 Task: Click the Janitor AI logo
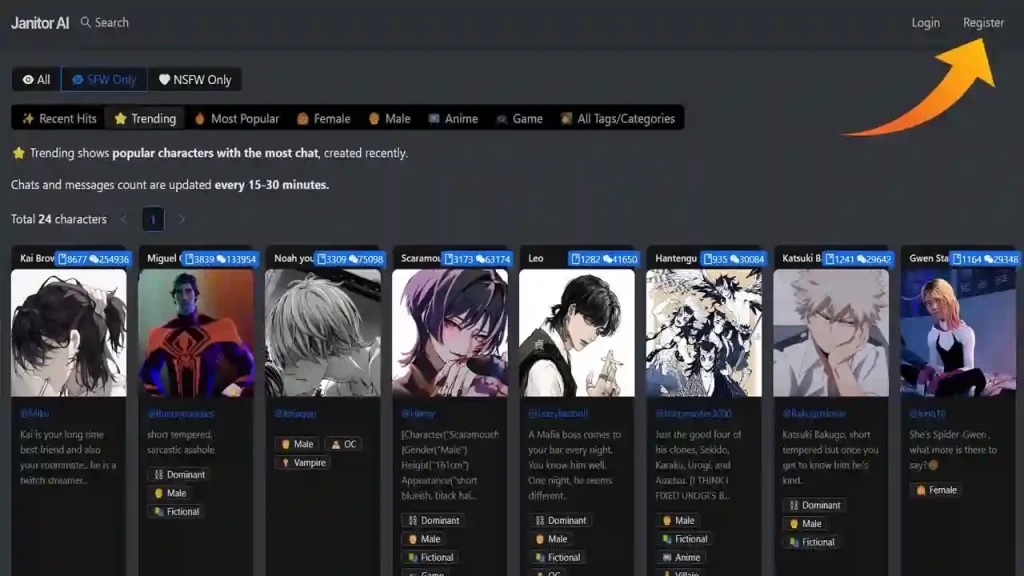pyautogui.click(x=40, y=23)
